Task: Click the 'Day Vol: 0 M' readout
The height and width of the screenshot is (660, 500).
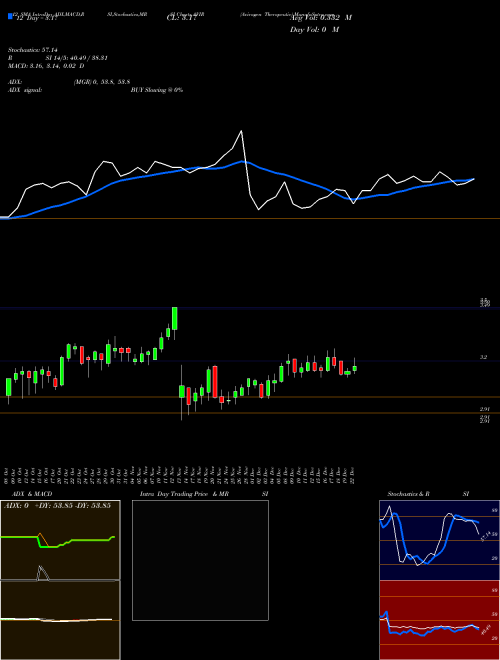Action: click(x=314, y=30)
